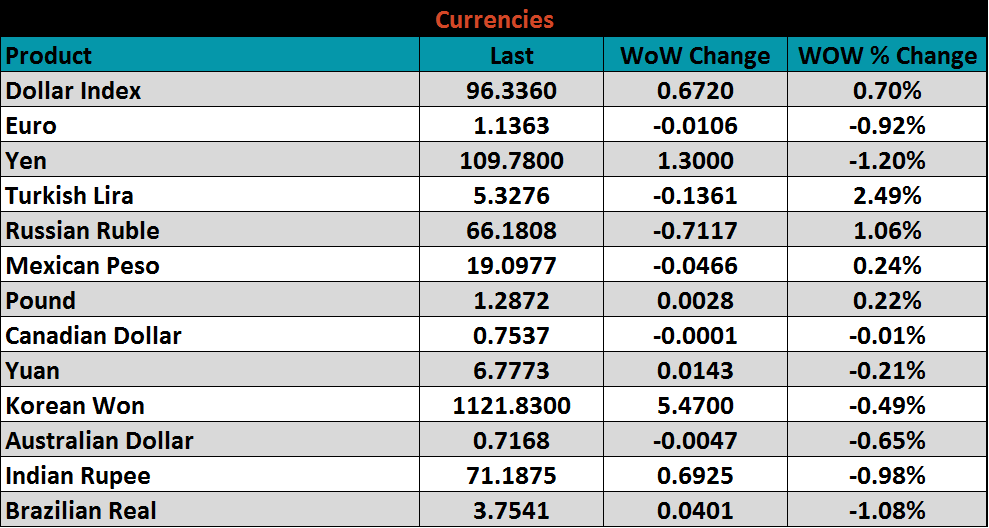Click the Canadian Dollar row label

(94, 336)
